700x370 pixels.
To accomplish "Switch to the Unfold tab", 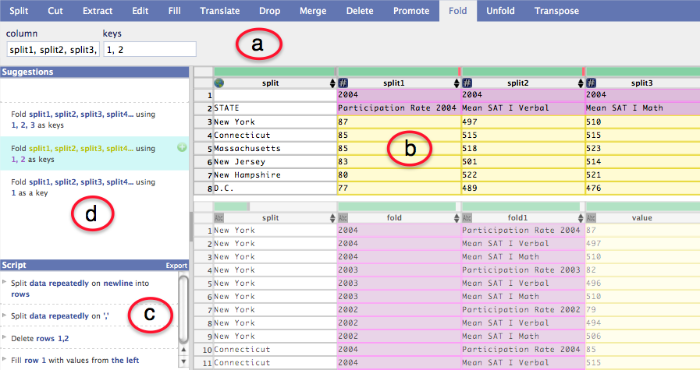I will point(500,11).
